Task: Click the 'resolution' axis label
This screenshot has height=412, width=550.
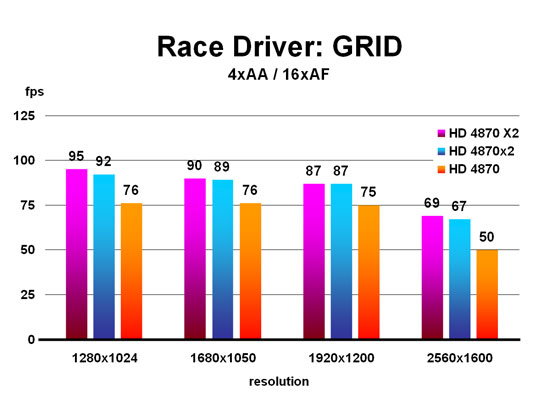Action: tap(279, 381)
